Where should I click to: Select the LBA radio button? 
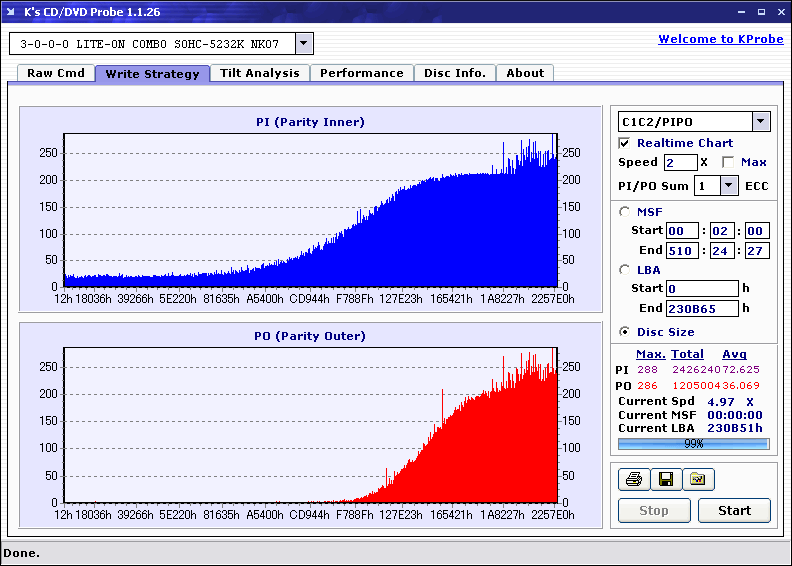[624, 270]
